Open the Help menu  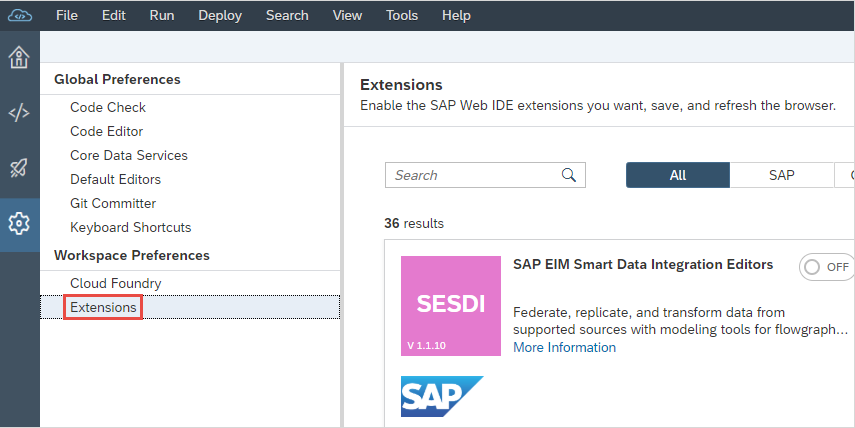(x=456, y=15)
